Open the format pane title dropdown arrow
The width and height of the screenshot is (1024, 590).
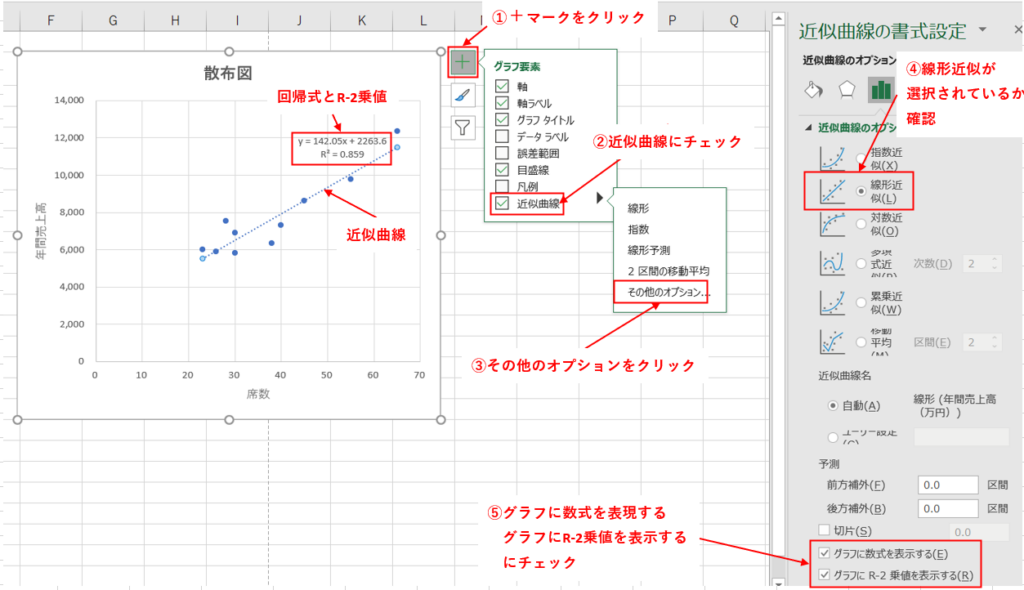pyautogui.click(x=982, y=30)
